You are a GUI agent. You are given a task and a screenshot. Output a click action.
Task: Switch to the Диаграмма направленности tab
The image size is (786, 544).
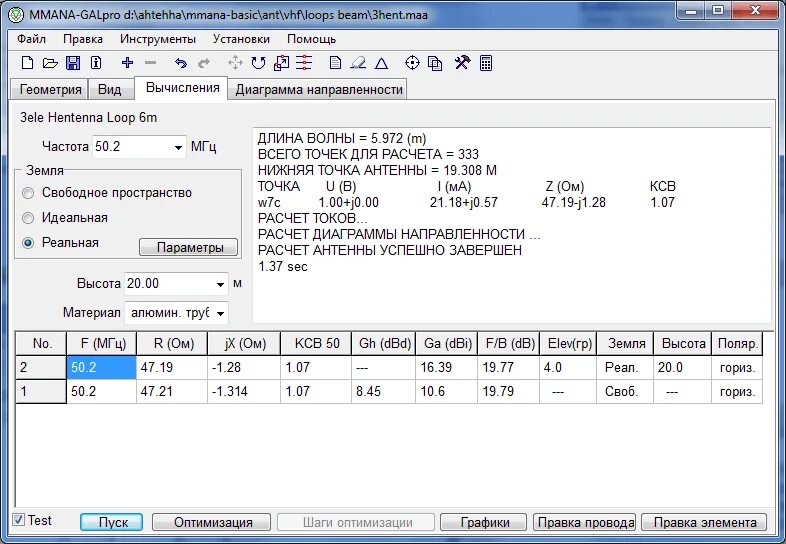[x=319, y=90]
